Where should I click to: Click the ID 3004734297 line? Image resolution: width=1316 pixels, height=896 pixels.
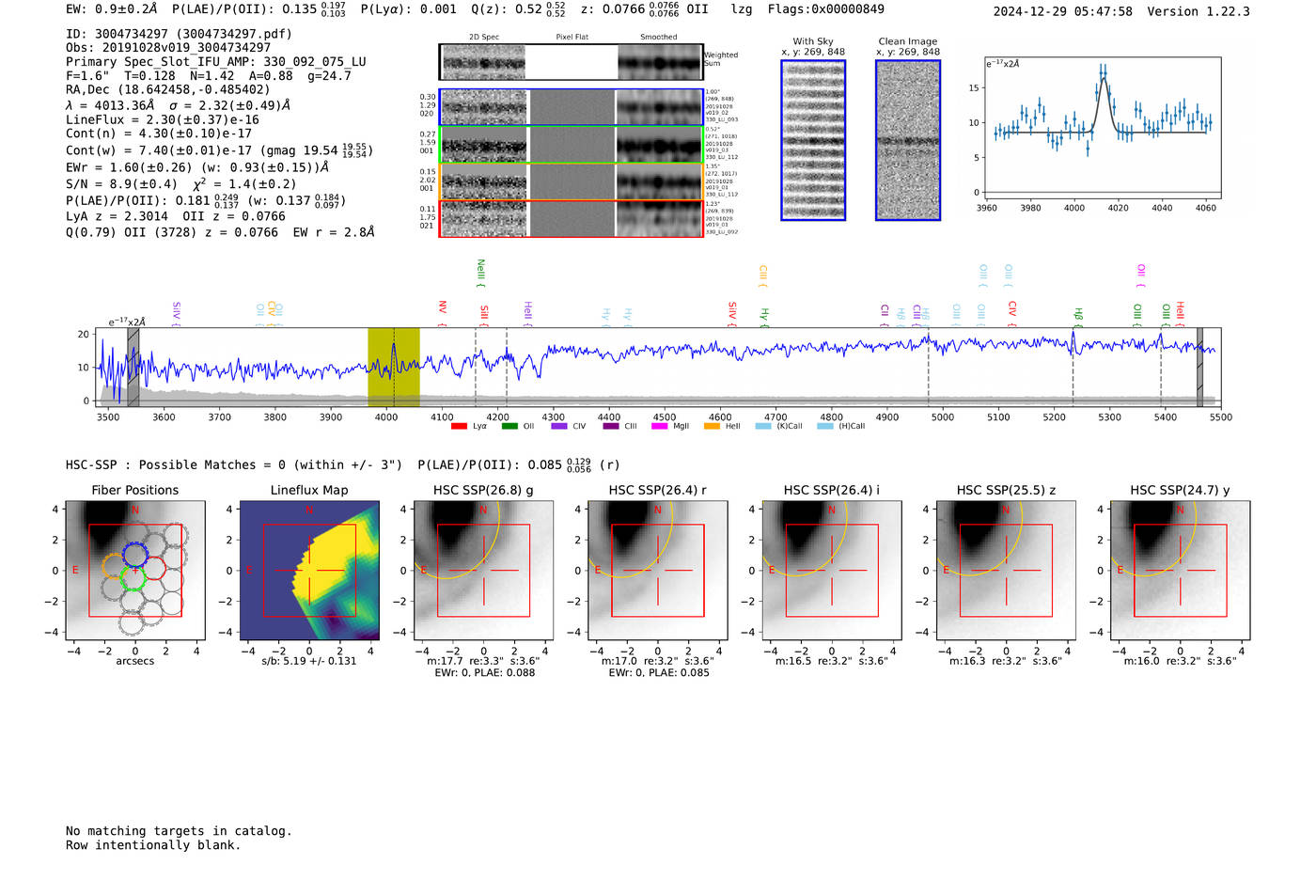[179, 34]
